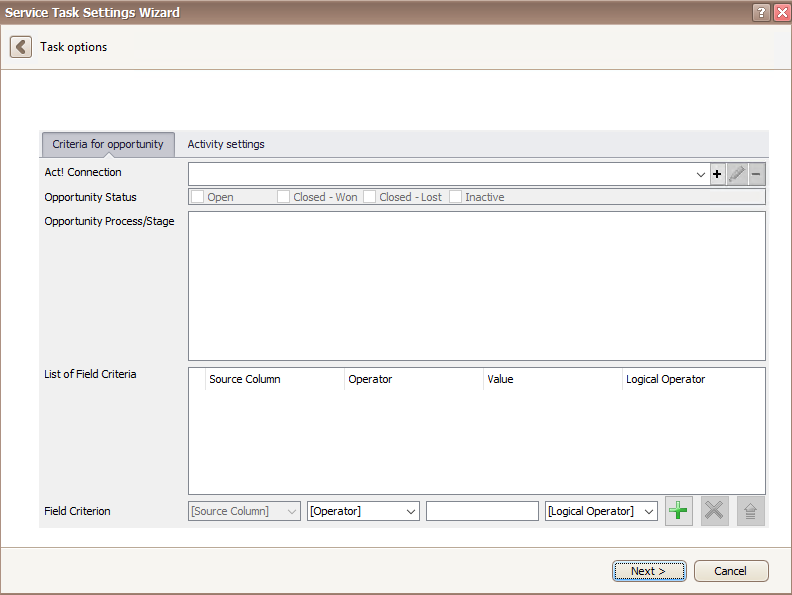Screen dimensions: 792x595
Task: Click the Source Column header
Action: (x=275, y=379)
